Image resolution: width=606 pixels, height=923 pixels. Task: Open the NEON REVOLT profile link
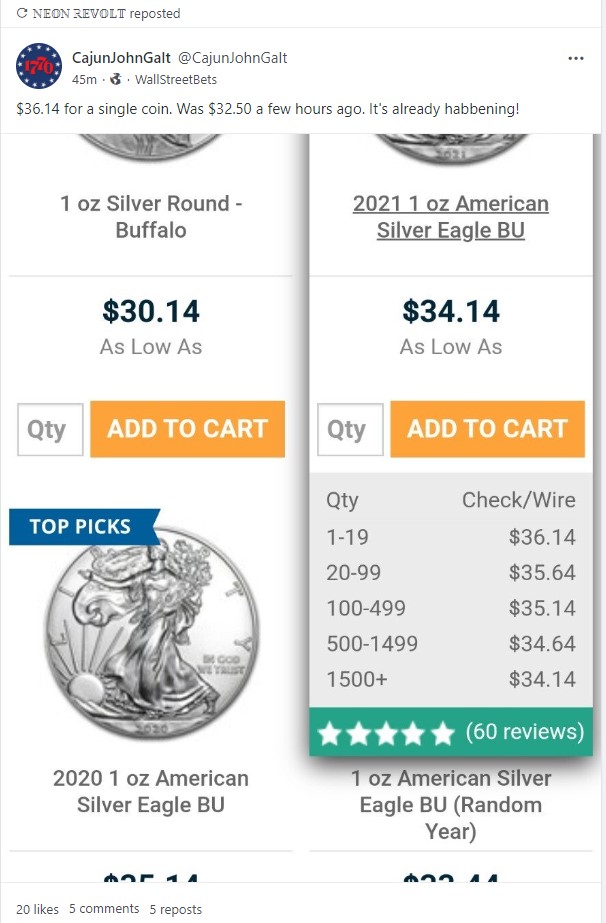point(76,13)
